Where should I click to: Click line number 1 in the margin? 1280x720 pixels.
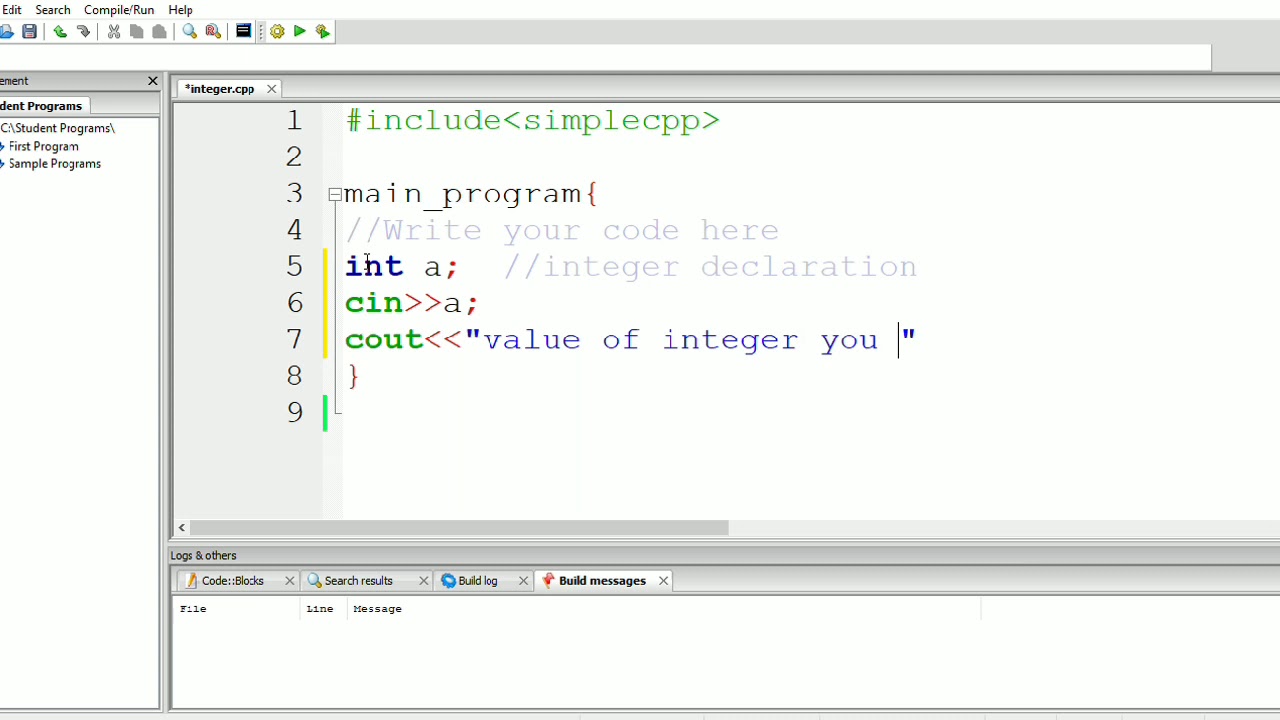point(294,121)
